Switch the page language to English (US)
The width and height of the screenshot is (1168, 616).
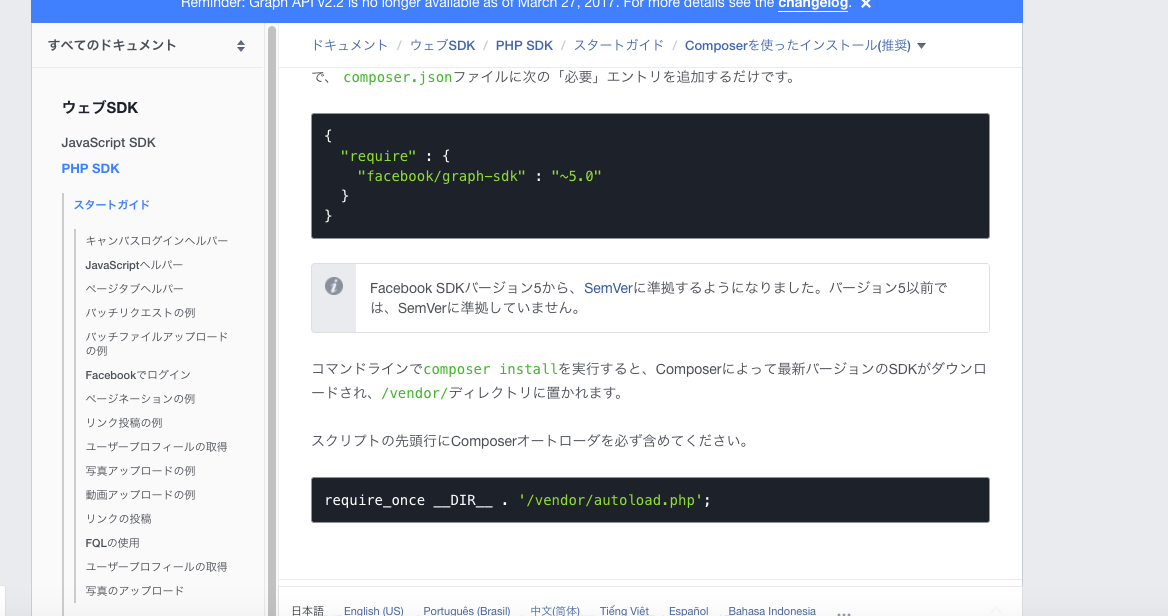[x=373, y=610]
